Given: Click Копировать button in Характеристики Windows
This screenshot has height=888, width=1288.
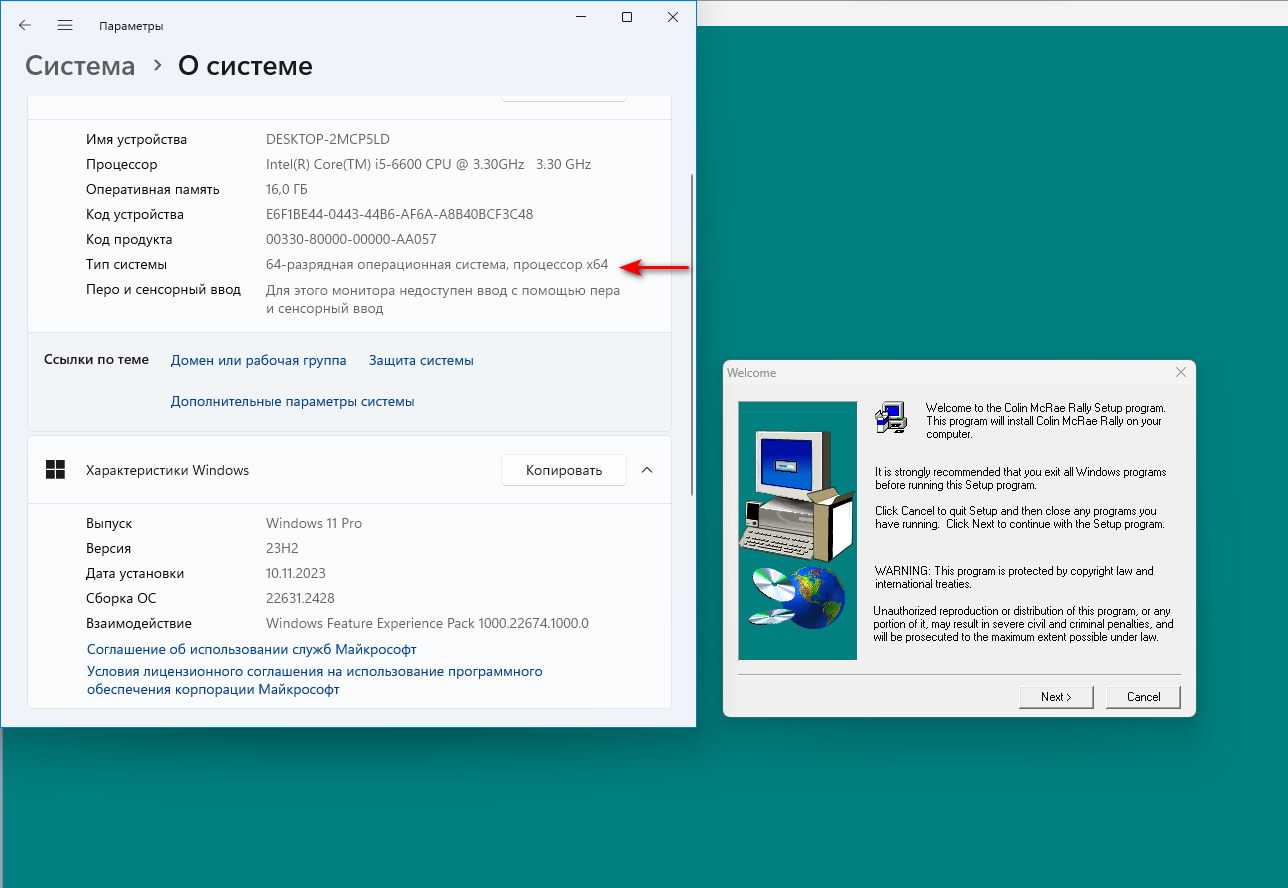Looking at the screenshot, I should pos(564,470).
